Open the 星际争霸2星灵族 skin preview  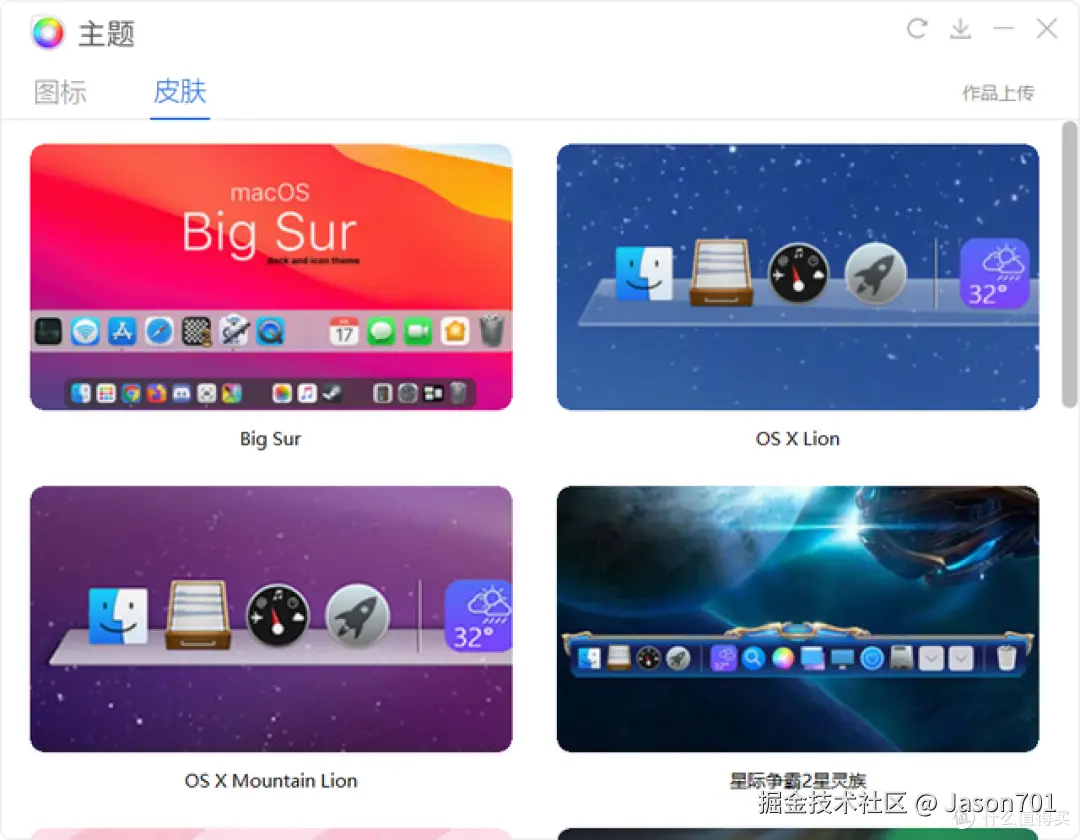point(797,619)
